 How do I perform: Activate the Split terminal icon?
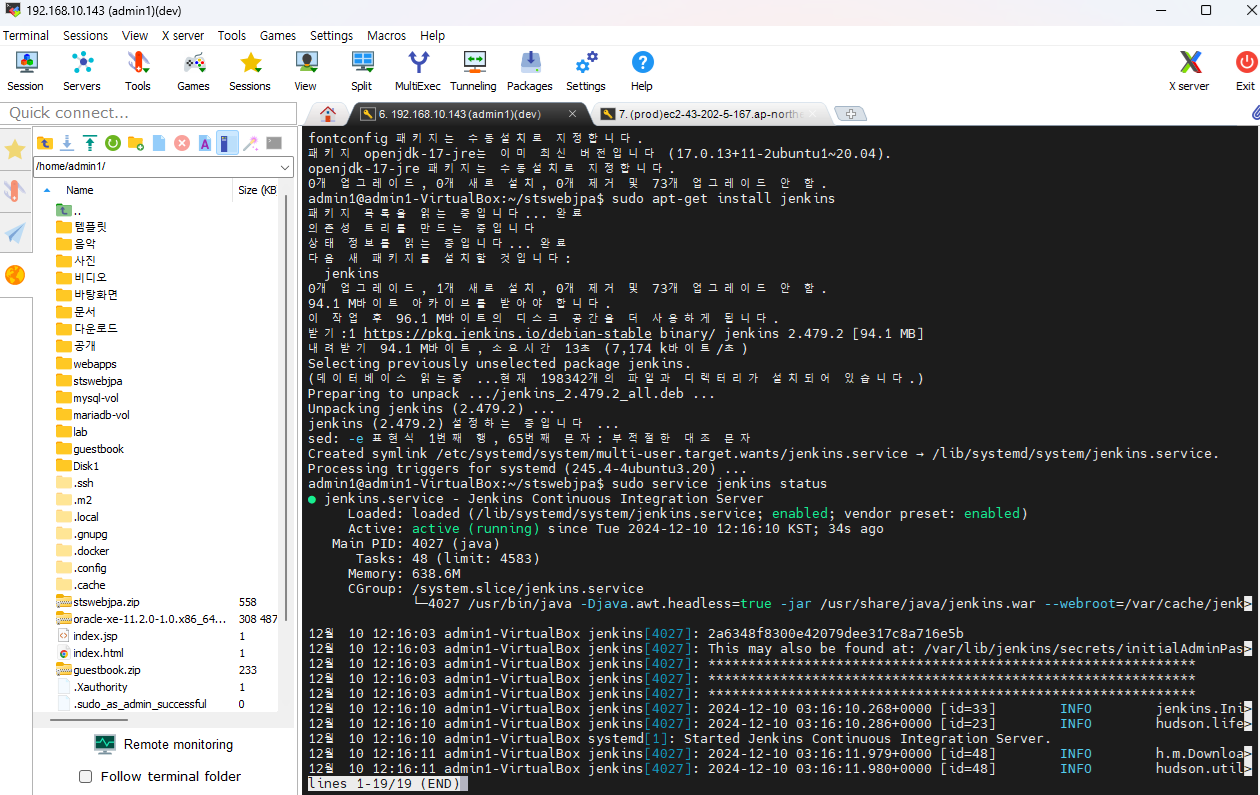tap(361, 71)
